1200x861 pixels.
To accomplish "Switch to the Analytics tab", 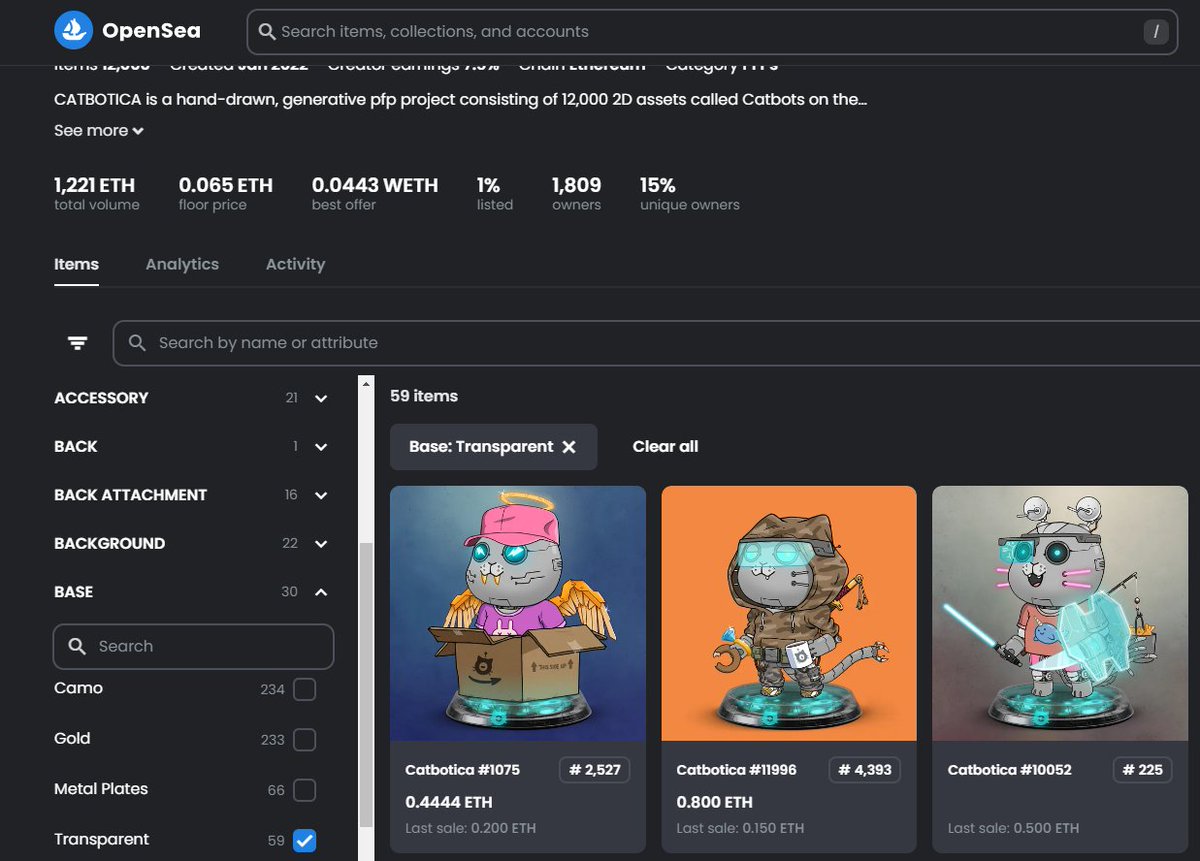I will [182, 264].
